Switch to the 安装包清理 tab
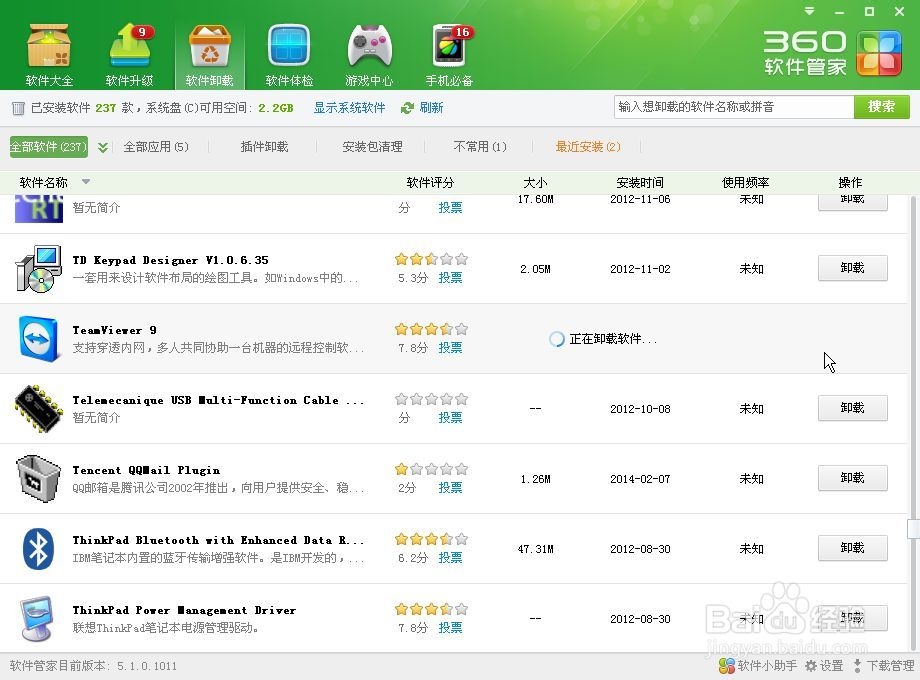Image resolution: width=920 pixels, height=680 pixels. tap(372, 147)
